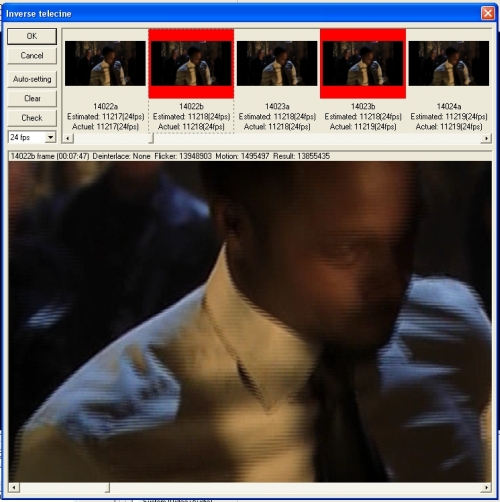The width and height of the screenshot is (500, 502).
Task: Click the Check button
Action: [32, 118]
